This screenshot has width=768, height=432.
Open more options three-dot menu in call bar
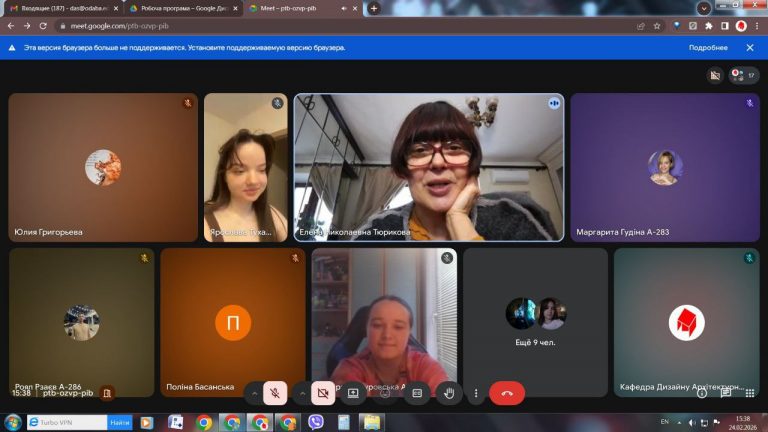(476, 393)
